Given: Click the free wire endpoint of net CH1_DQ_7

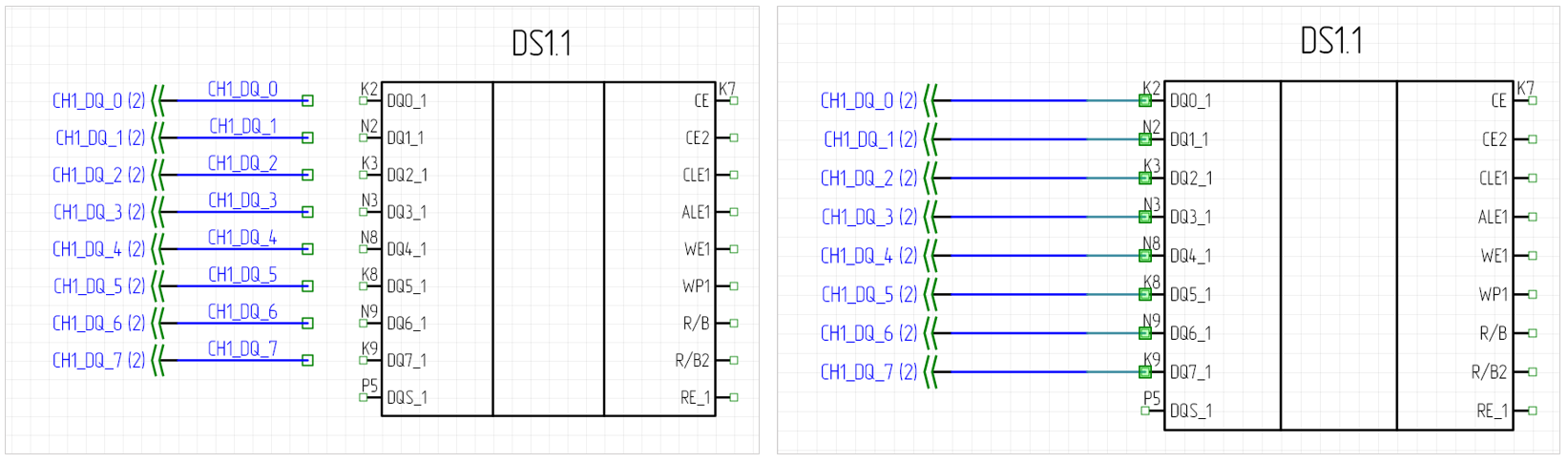Looking at the screenshot, I should [307, 361].
